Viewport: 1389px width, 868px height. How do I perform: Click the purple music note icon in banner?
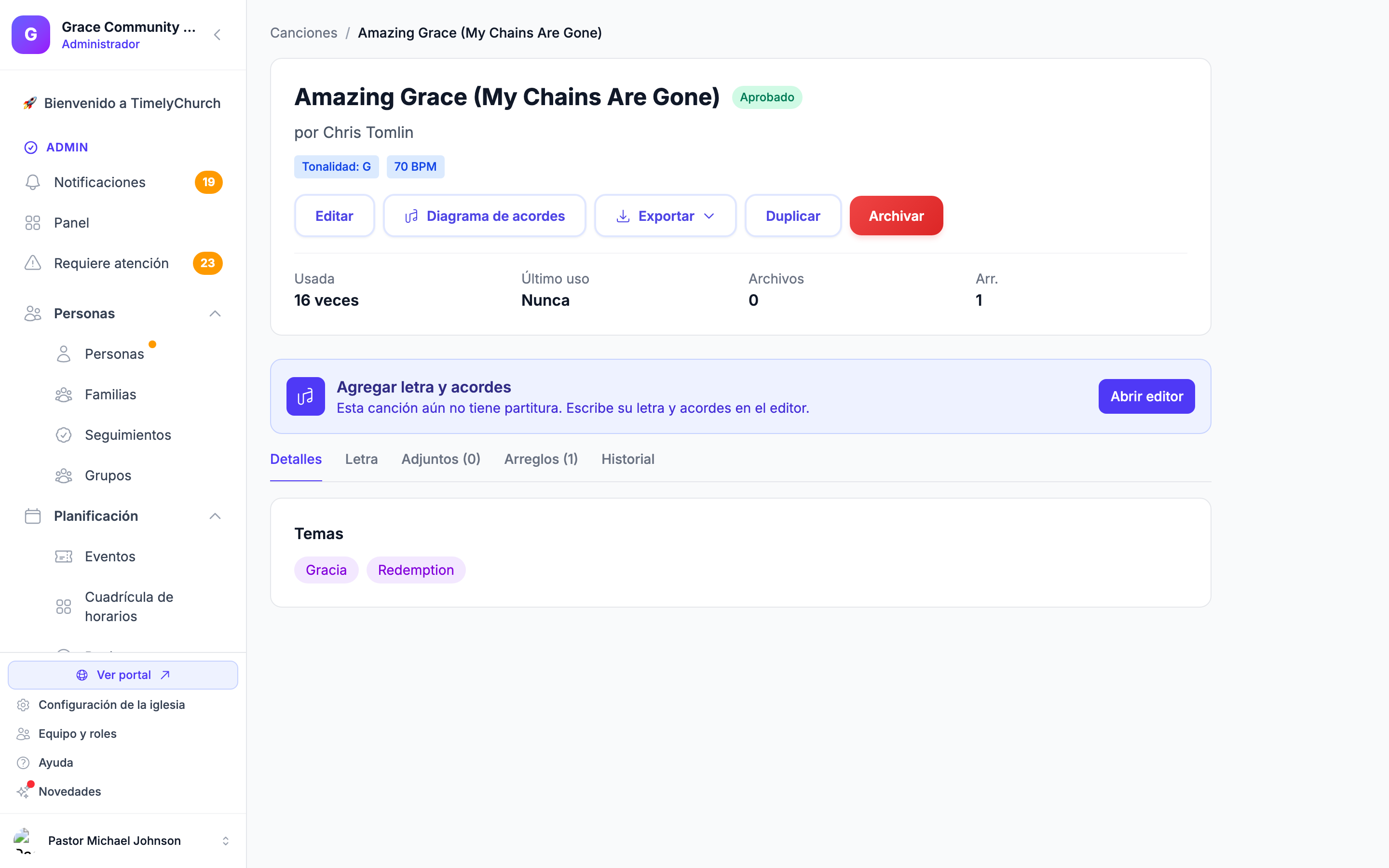point(305,396)
